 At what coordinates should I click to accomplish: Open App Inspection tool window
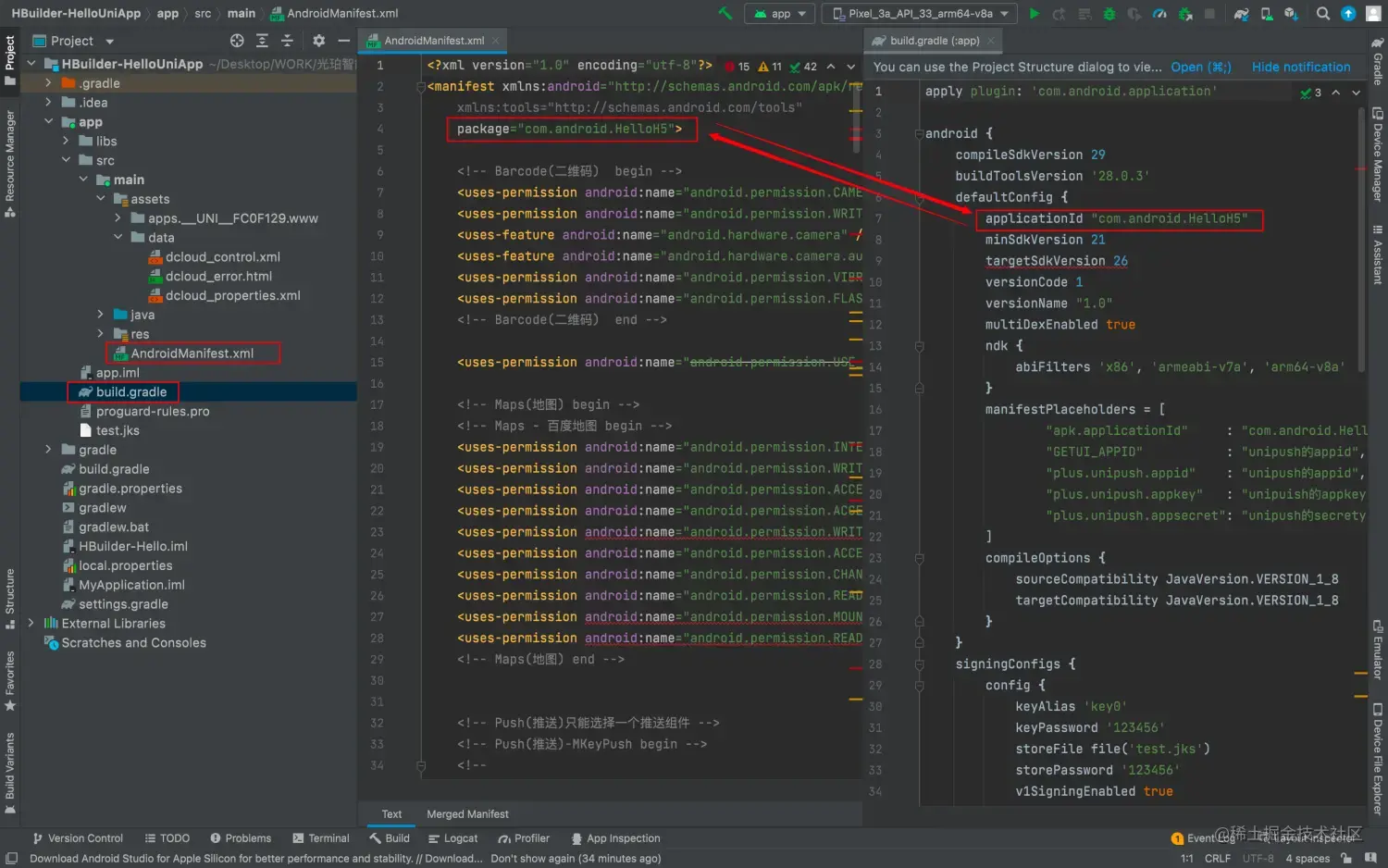pyautogui.click(x=615, y=838)
